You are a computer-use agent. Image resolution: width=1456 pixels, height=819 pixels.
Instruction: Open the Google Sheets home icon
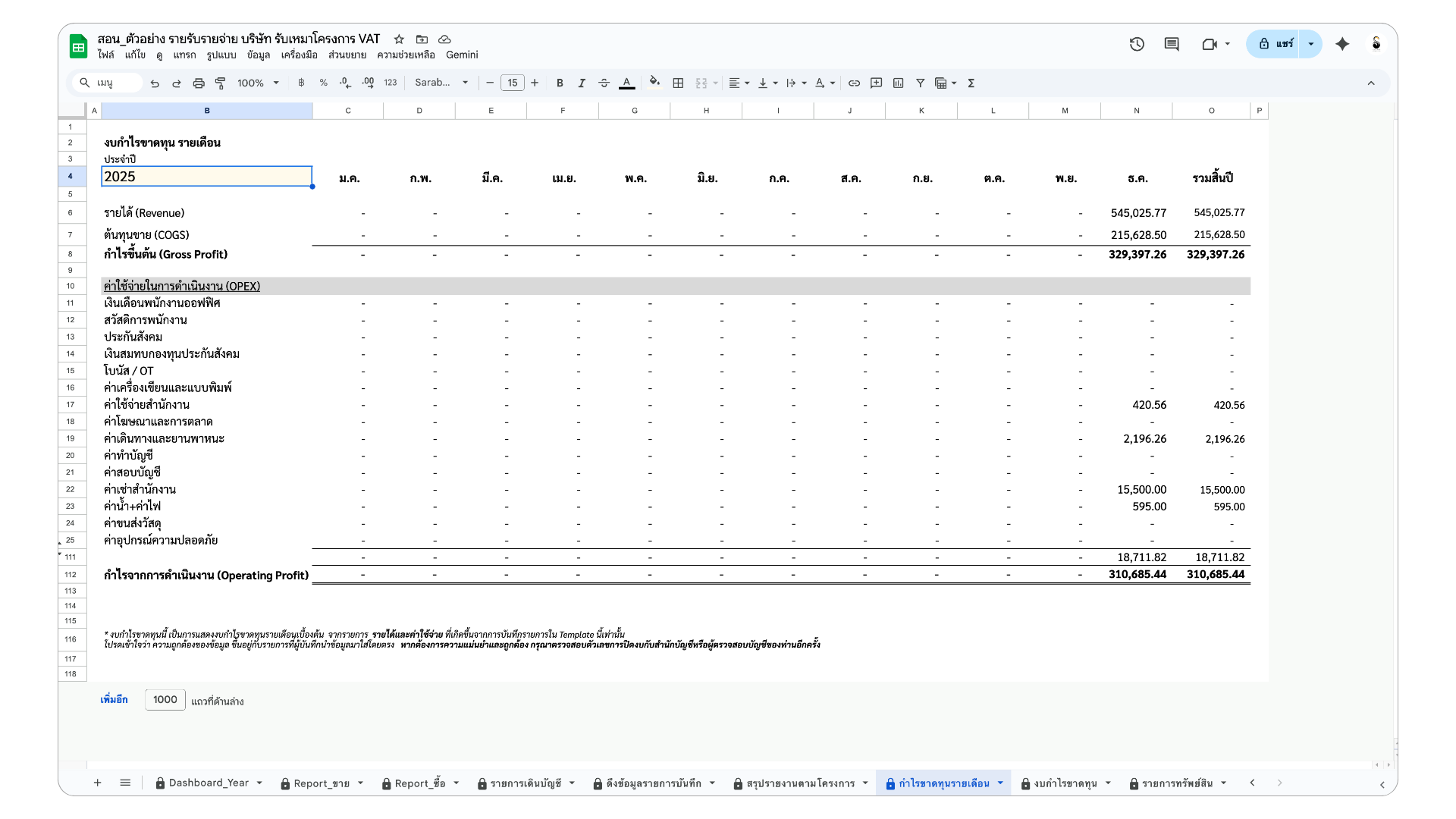coord(79,46)
